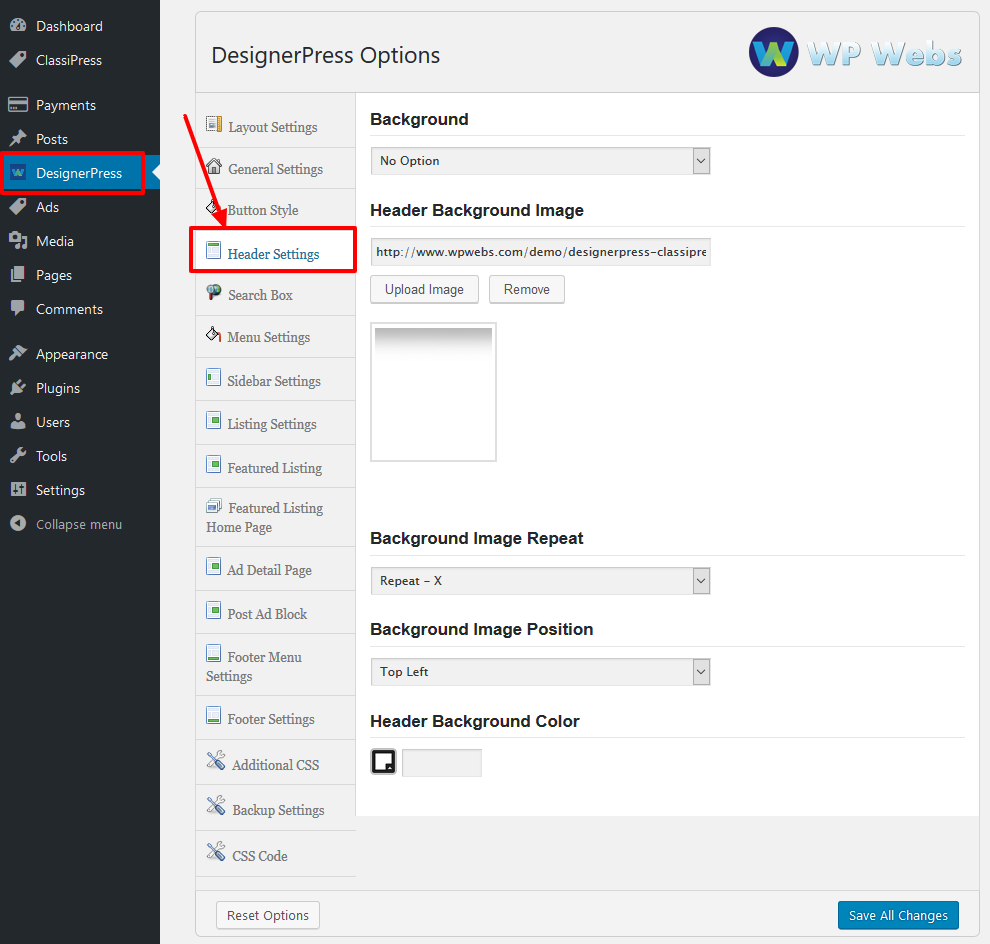Screen dimensions: 990x944
Task: Click the WP Webs logo
Action: coord(855,52)
